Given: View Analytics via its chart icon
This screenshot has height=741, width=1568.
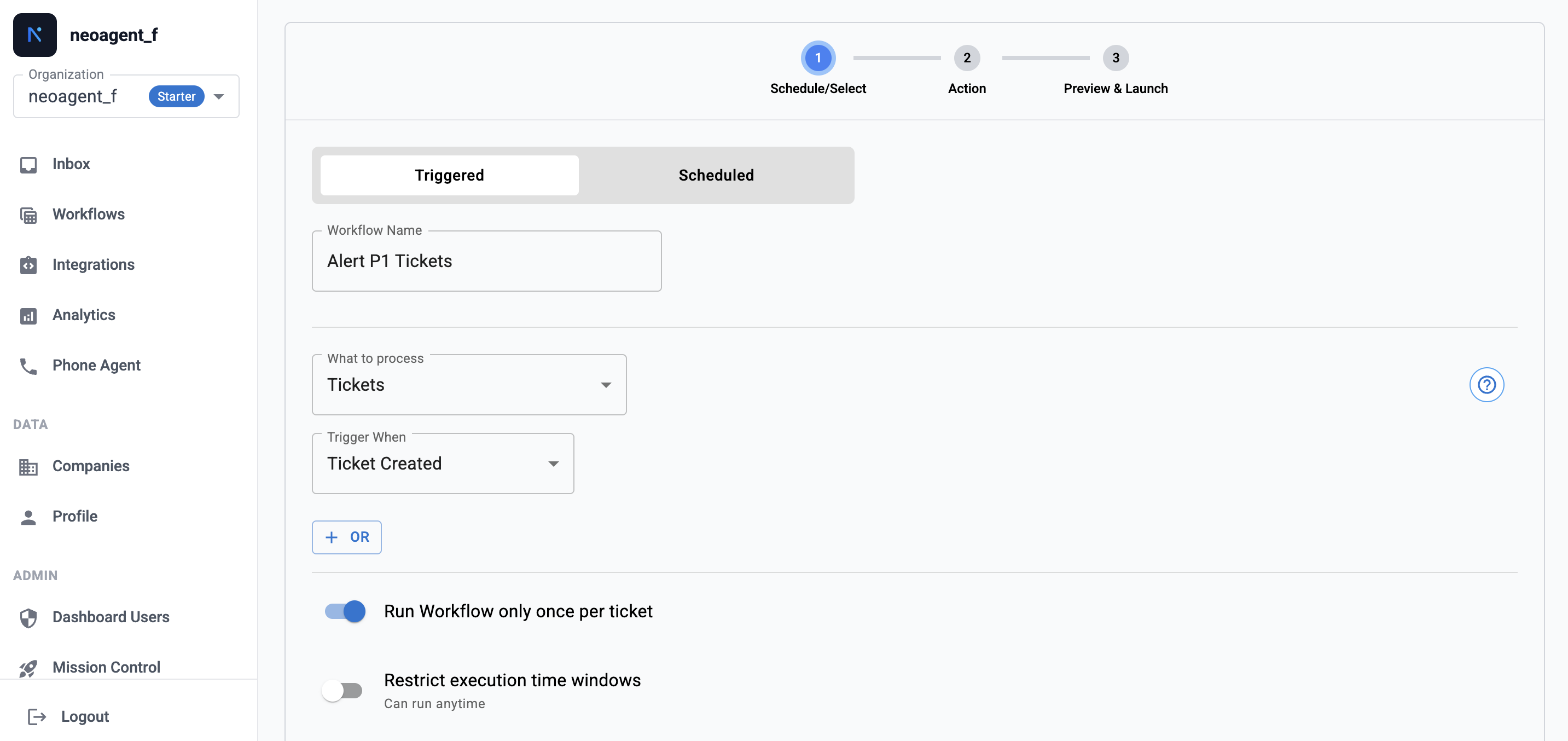Looking at the screenshot, I should point(28,315).
